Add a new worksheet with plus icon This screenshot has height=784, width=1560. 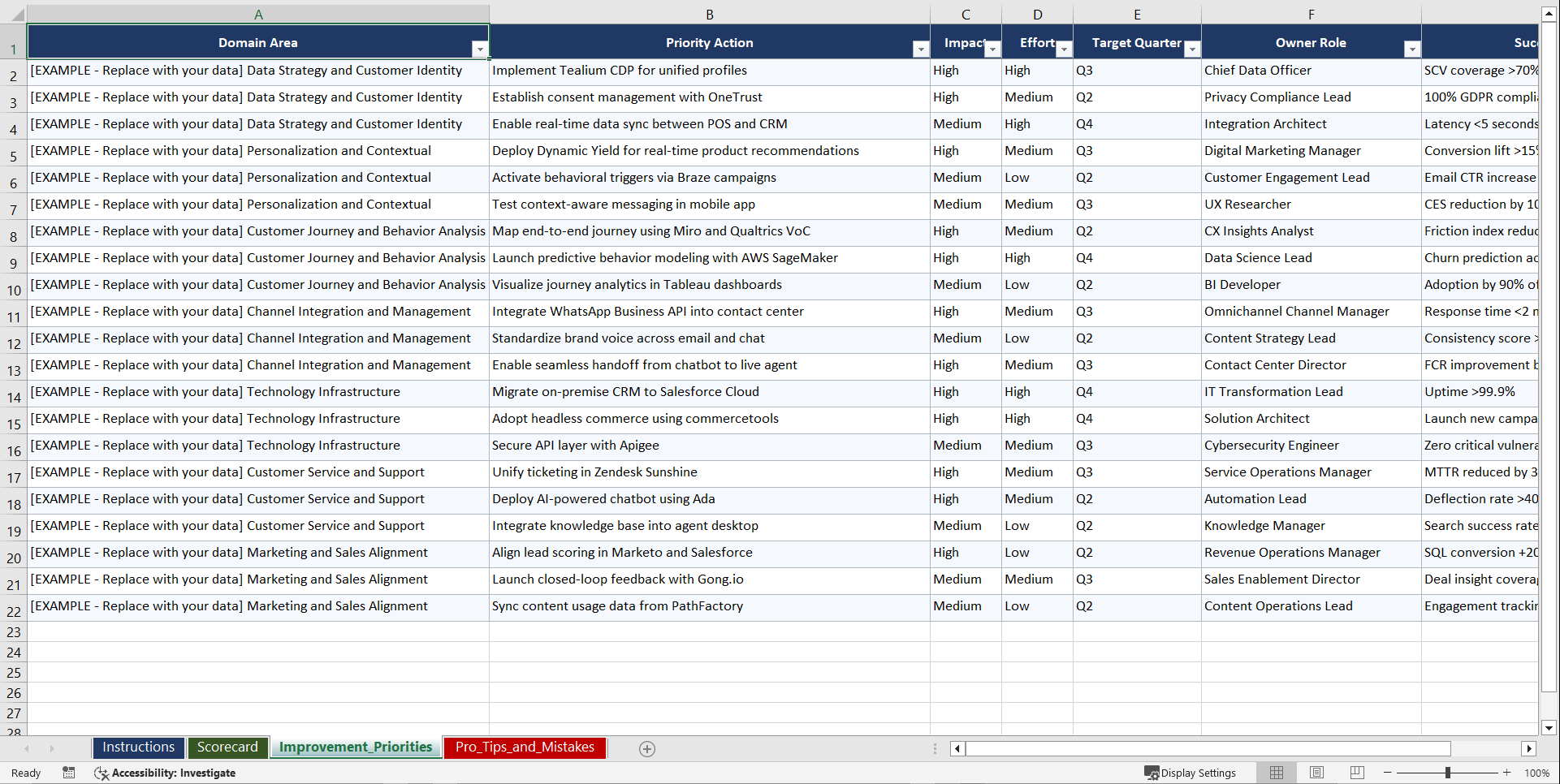tap(647, 748)
